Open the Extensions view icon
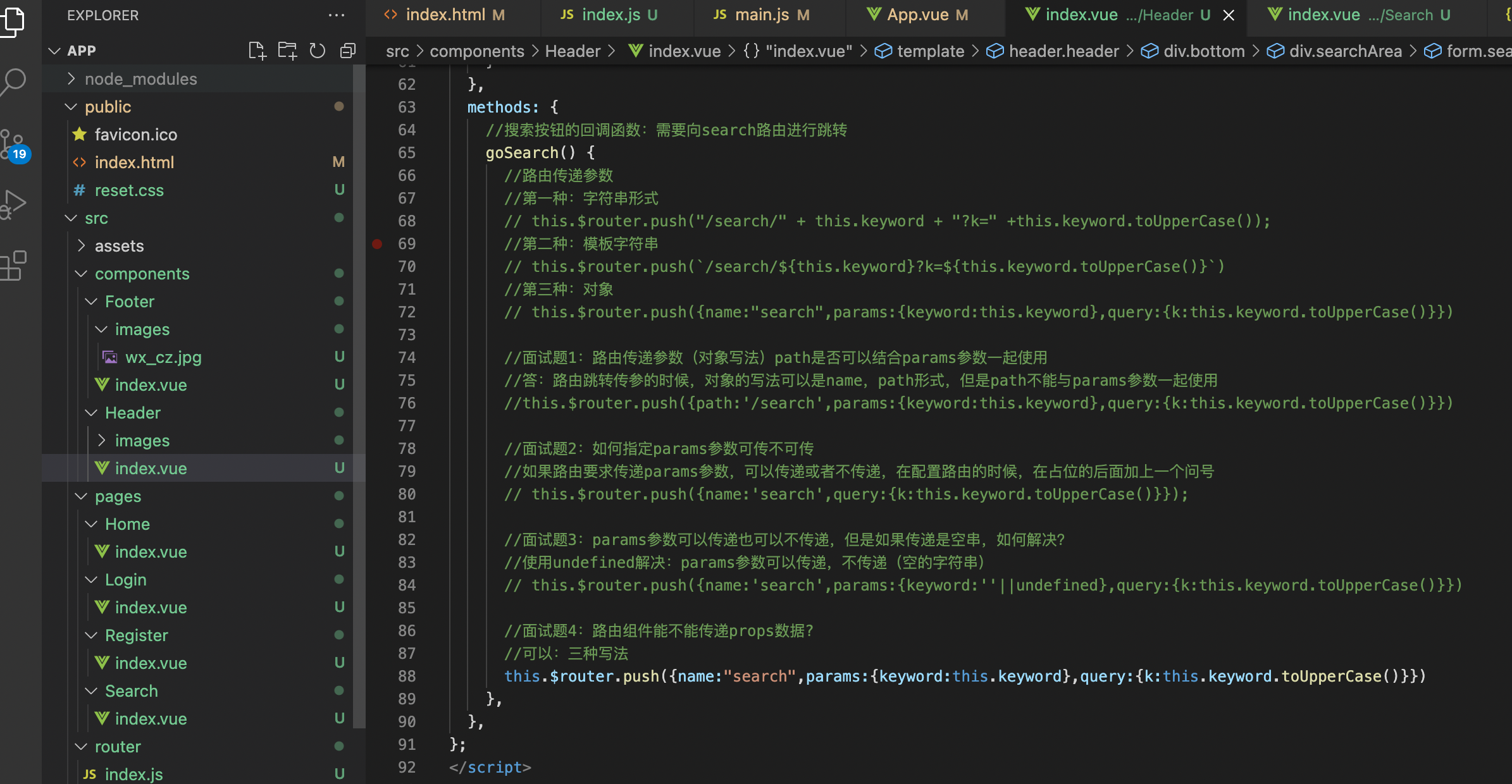 (14, 265)
